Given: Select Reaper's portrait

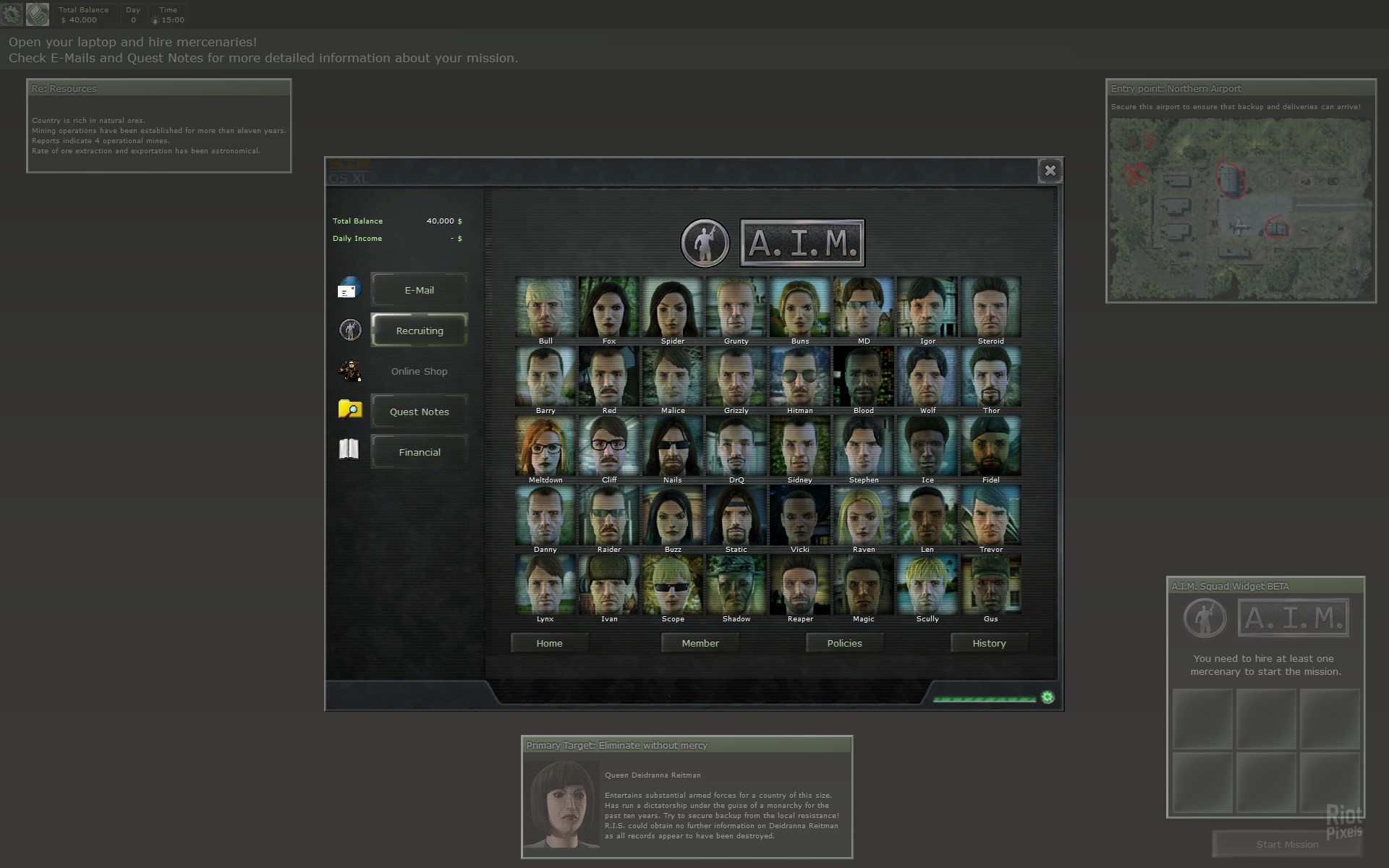Looking at the screenshot, I should coord(800,584).
